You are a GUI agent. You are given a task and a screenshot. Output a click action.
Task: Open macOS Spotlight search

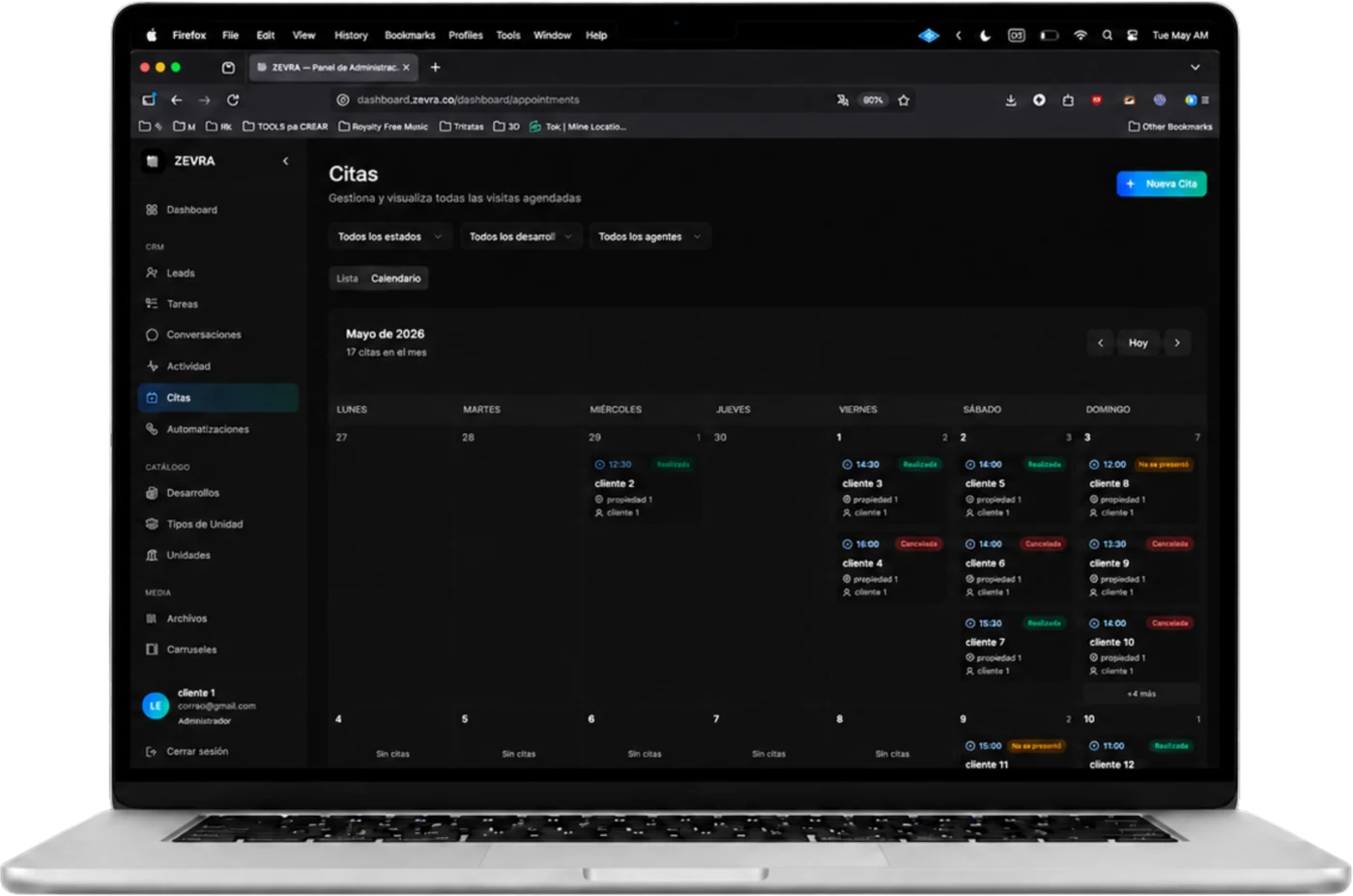coord(1108,36)
